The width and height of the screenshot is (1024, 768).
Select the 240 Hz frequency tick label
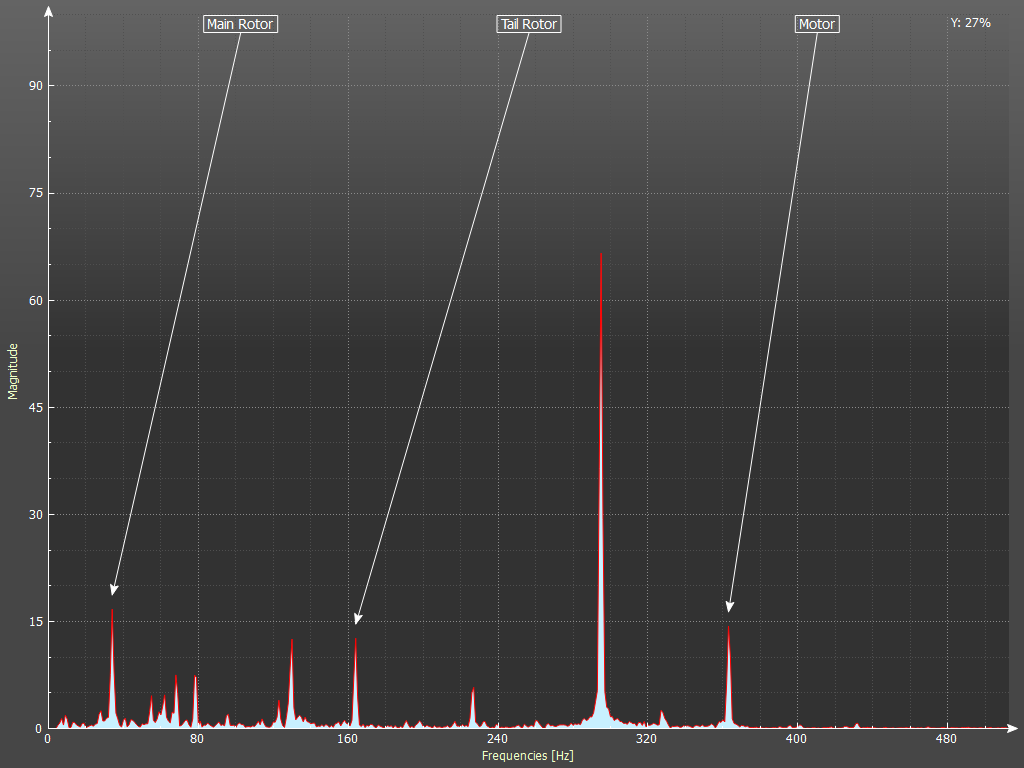pyautogui.click(x=497, y=740)
